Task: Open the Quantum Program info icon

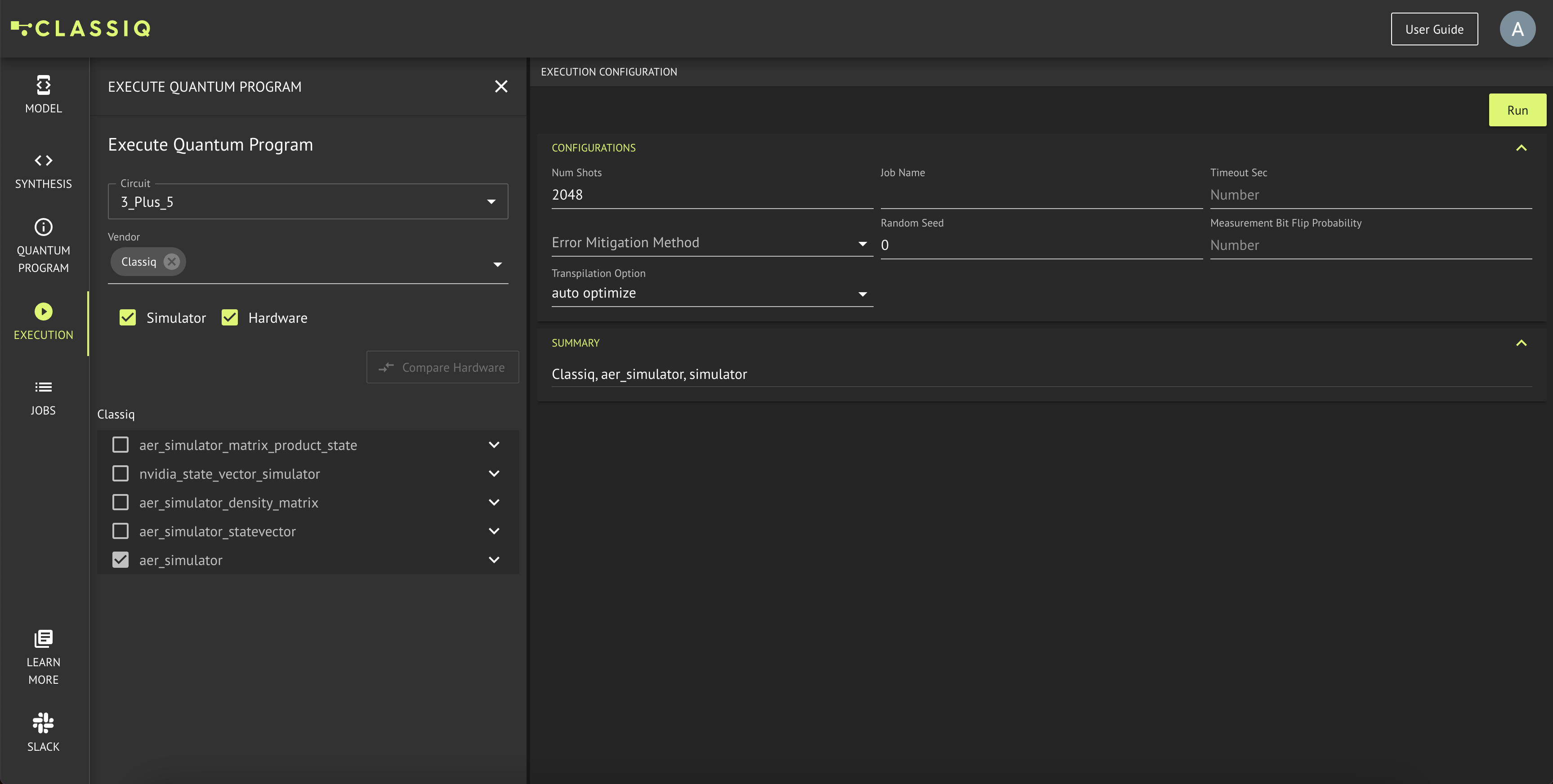Action: point(44,227)
